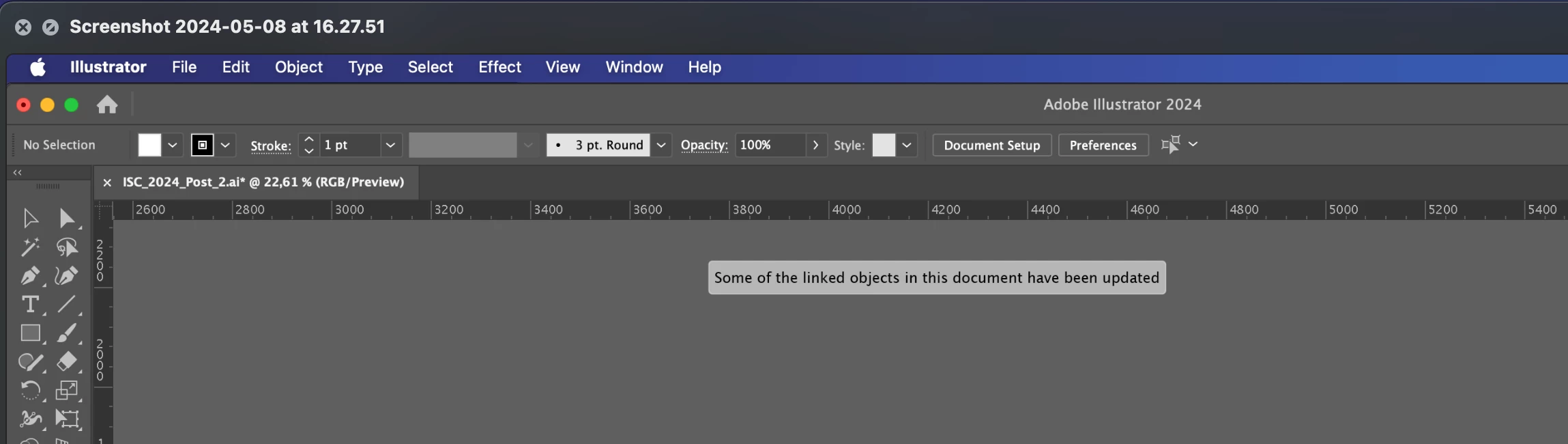Click the stroke color swatch
This screenshot has width=1568, height=444.
(x=203, y=145)
